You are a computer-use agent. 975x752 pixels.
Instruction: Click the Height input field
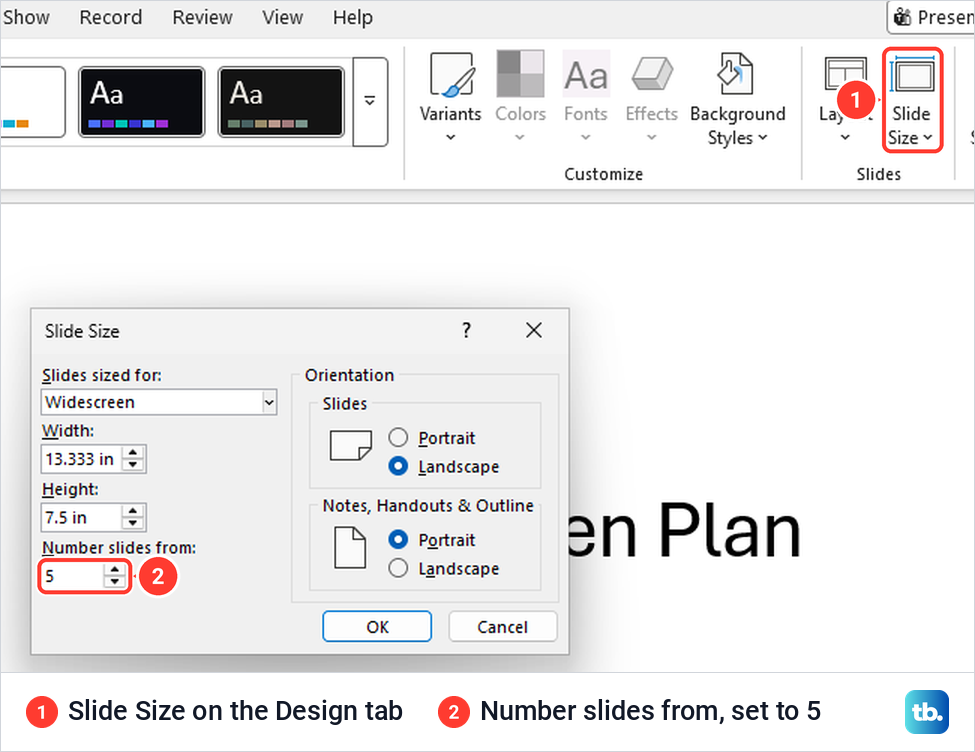pyautogui.click(x=82, y=518)
